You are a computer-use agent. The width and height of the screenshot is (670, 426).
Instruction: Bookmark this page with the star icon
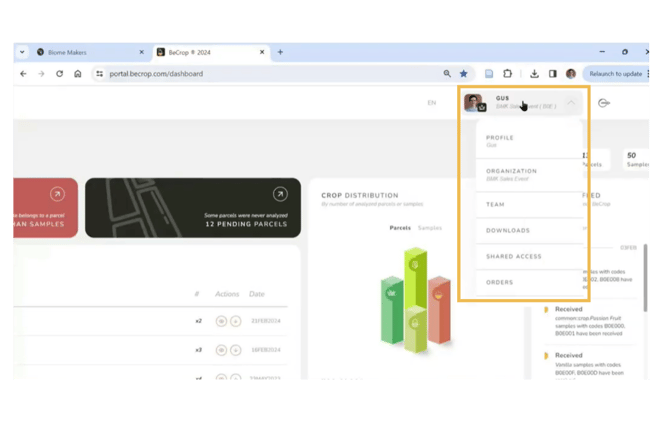coord(463,74)
